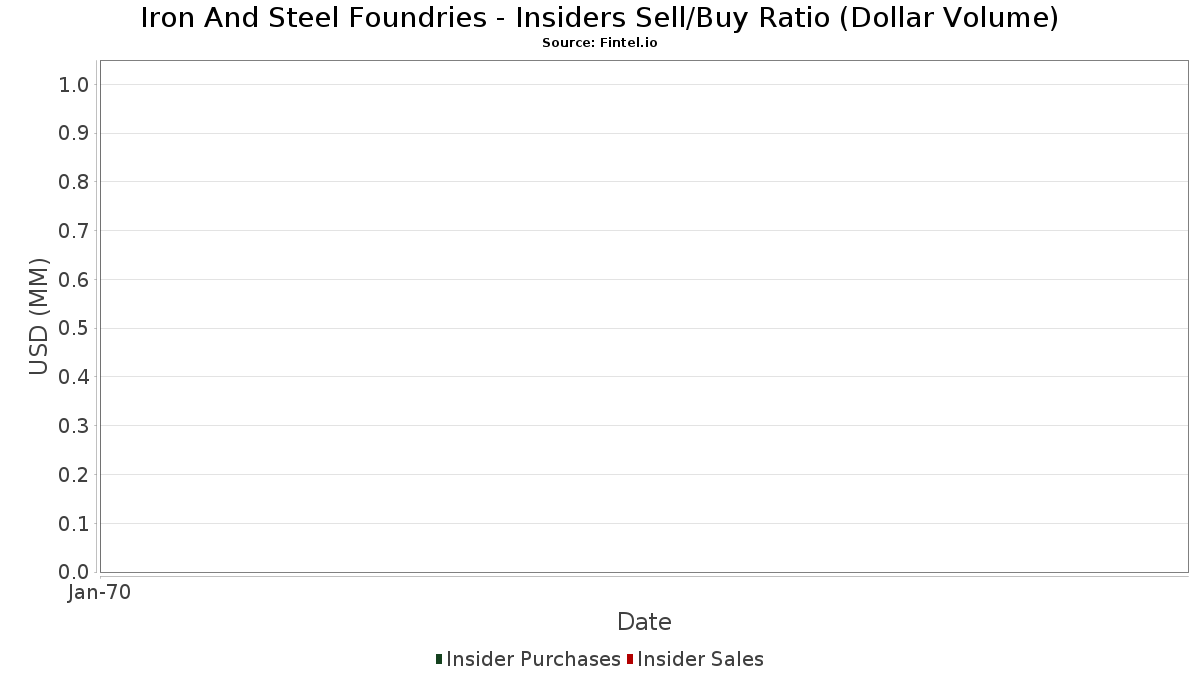Select the Insider Purchases legend label
Screen dimensions: 1200x675
coord(533,659)
